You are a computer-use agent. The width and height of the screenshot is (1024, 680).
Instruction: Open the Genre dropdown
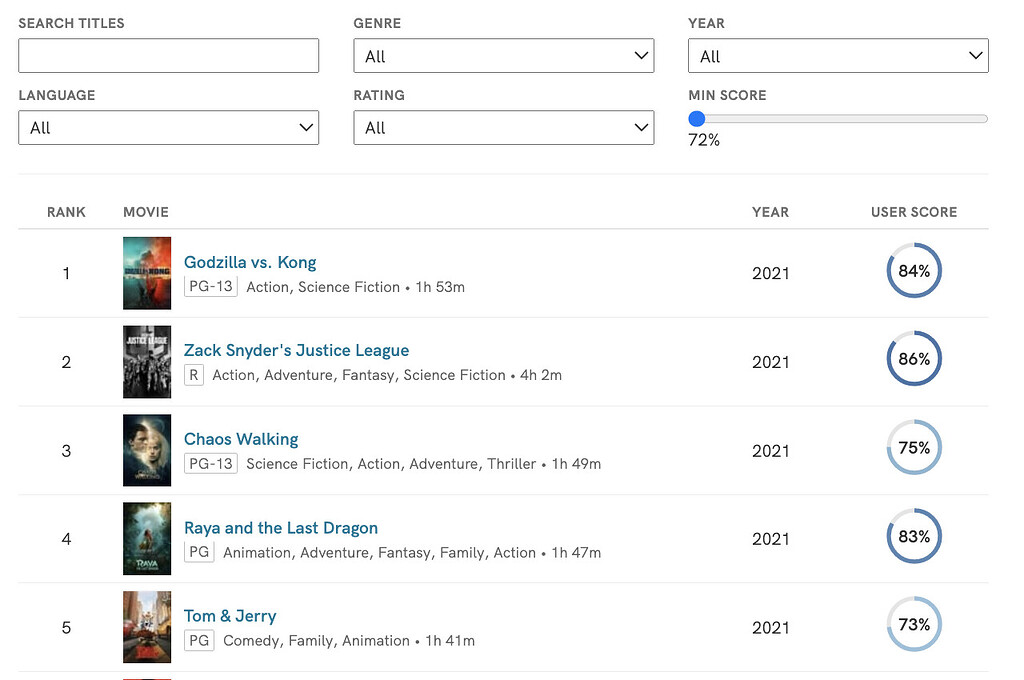pyautogui.click(x=503, y=56)
